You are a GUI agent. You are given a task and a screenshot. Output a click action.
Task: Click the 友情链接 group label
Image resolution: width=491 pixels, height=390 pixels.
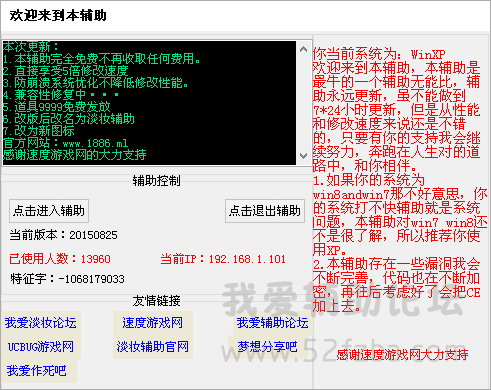[x=156, y=301]
